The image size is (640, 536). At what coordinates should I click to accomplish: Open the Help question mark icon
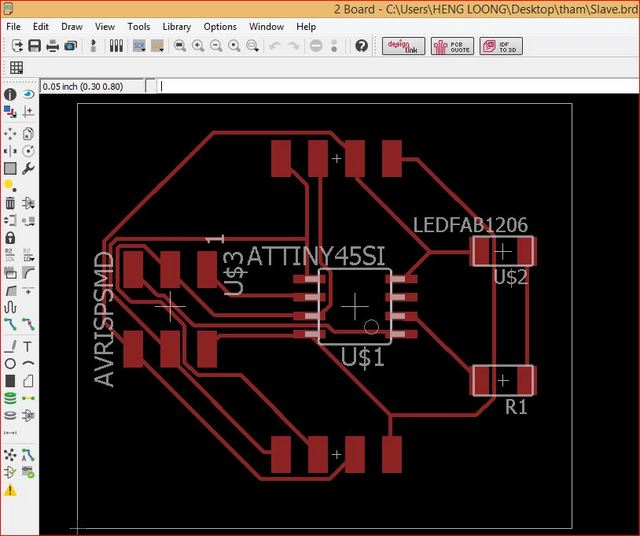[362, 46]
